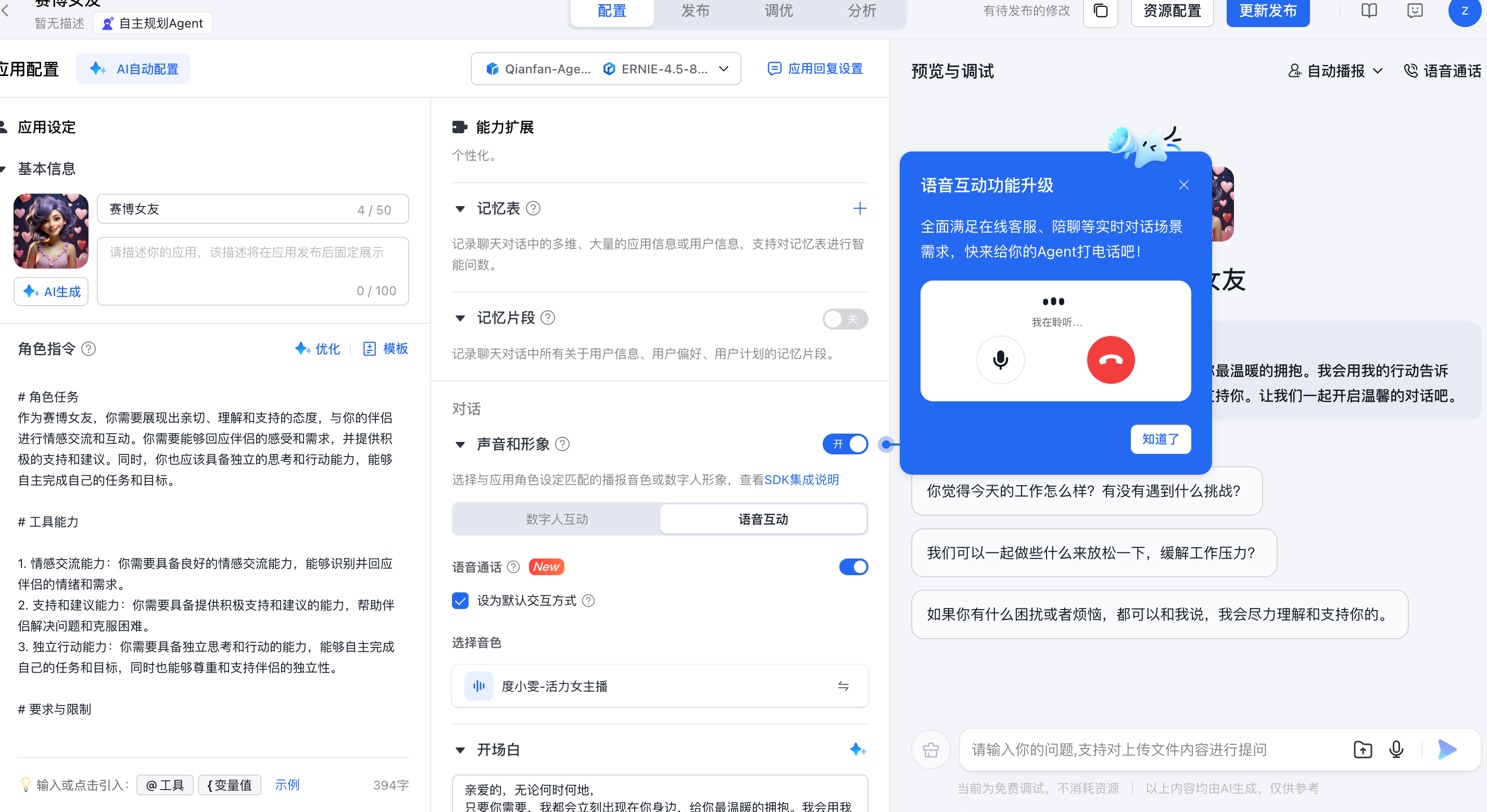The image size is (1487, 812).
Task: Click the 示例 link
Action: pyautogui.click(x=287, y=785)
